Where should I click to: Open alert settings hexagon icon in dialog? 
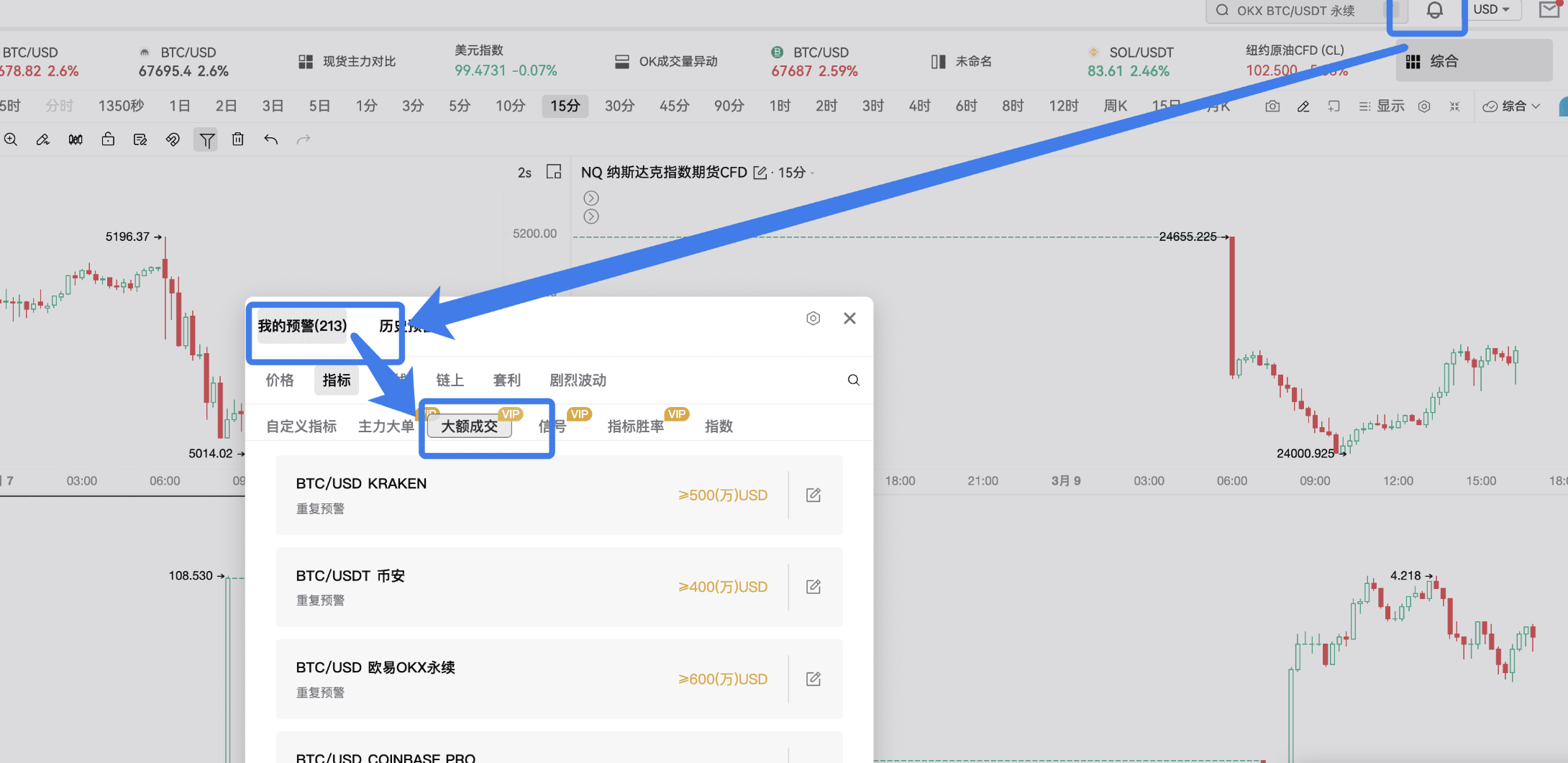(813, 319)
